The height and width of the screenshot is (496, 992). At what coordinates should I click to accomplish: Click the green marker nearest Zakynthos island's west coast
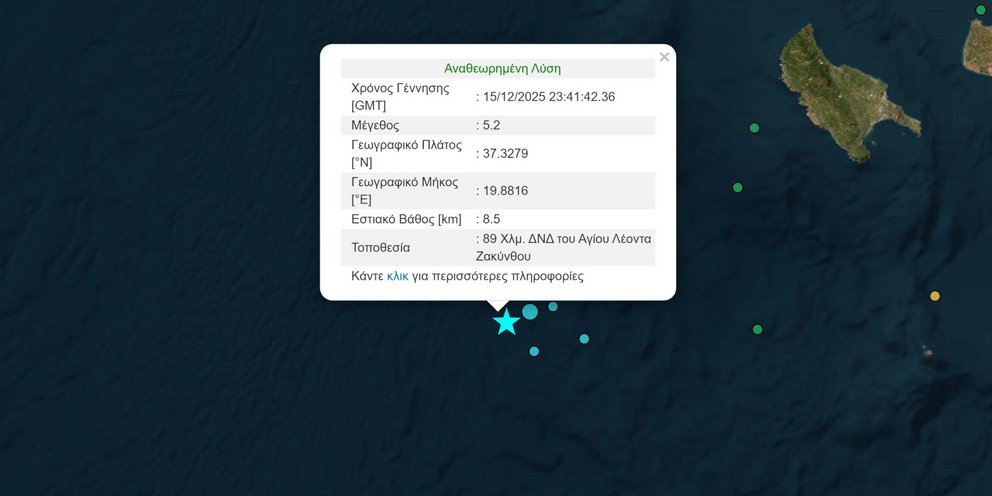click(x=755, y=128)
